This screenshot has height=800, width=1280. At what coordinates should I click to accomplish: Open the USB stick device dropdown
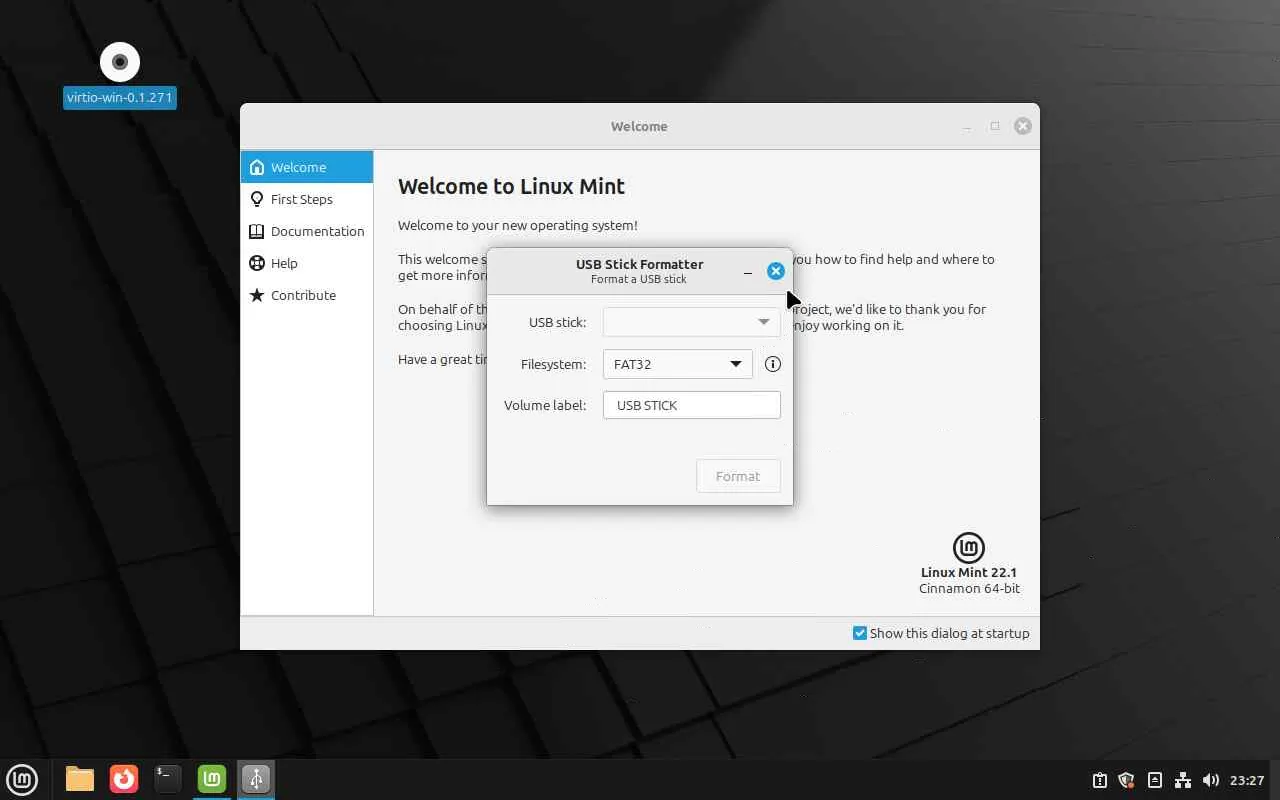[x=692, y=322]
